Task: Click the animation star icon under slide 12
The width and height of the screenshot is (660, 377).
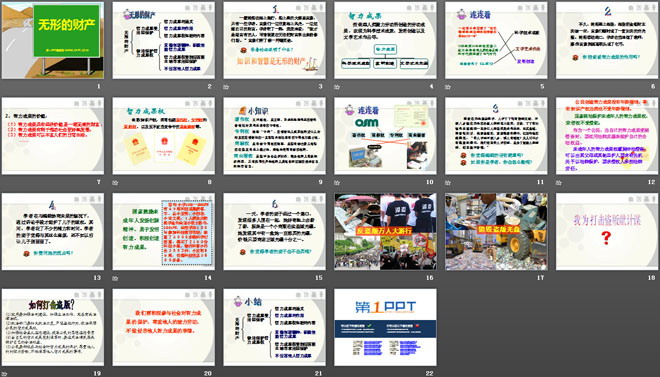Action: (x=559, y=182)
